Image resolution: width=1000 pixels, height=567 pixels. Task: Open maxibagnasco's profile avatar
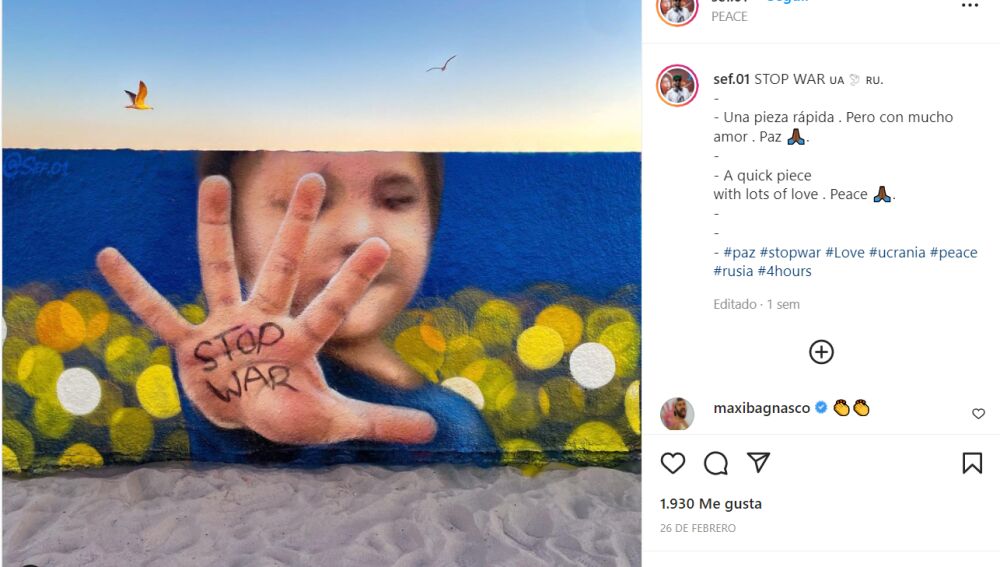pyautogui.click(x=677, y=414)
